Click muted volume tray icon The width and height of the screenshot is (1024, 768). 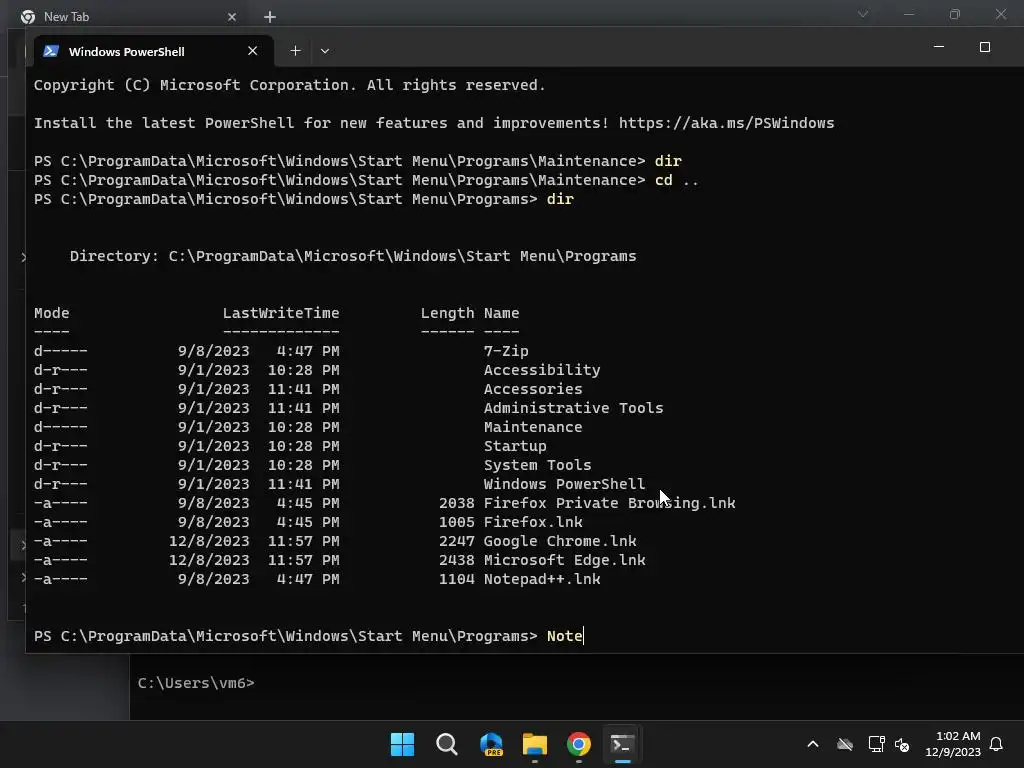pos(902,744)
